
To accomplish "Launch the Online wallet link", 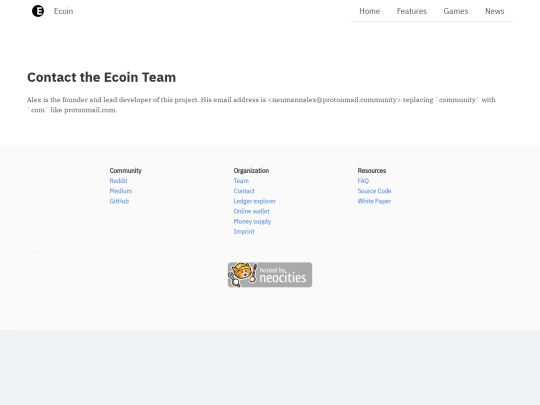I will point(251,211).
